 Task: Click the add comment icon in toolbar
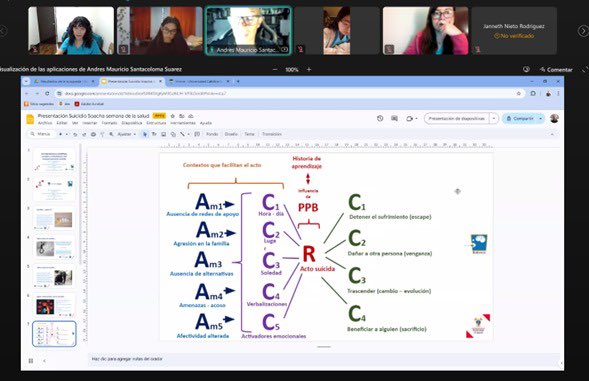(197, 134)
